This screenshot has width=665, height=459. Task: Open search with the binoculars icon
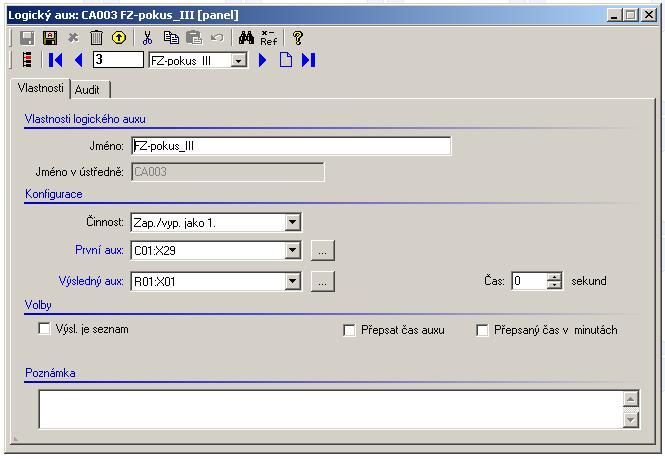pyautogui.click(x=246, y=38)
